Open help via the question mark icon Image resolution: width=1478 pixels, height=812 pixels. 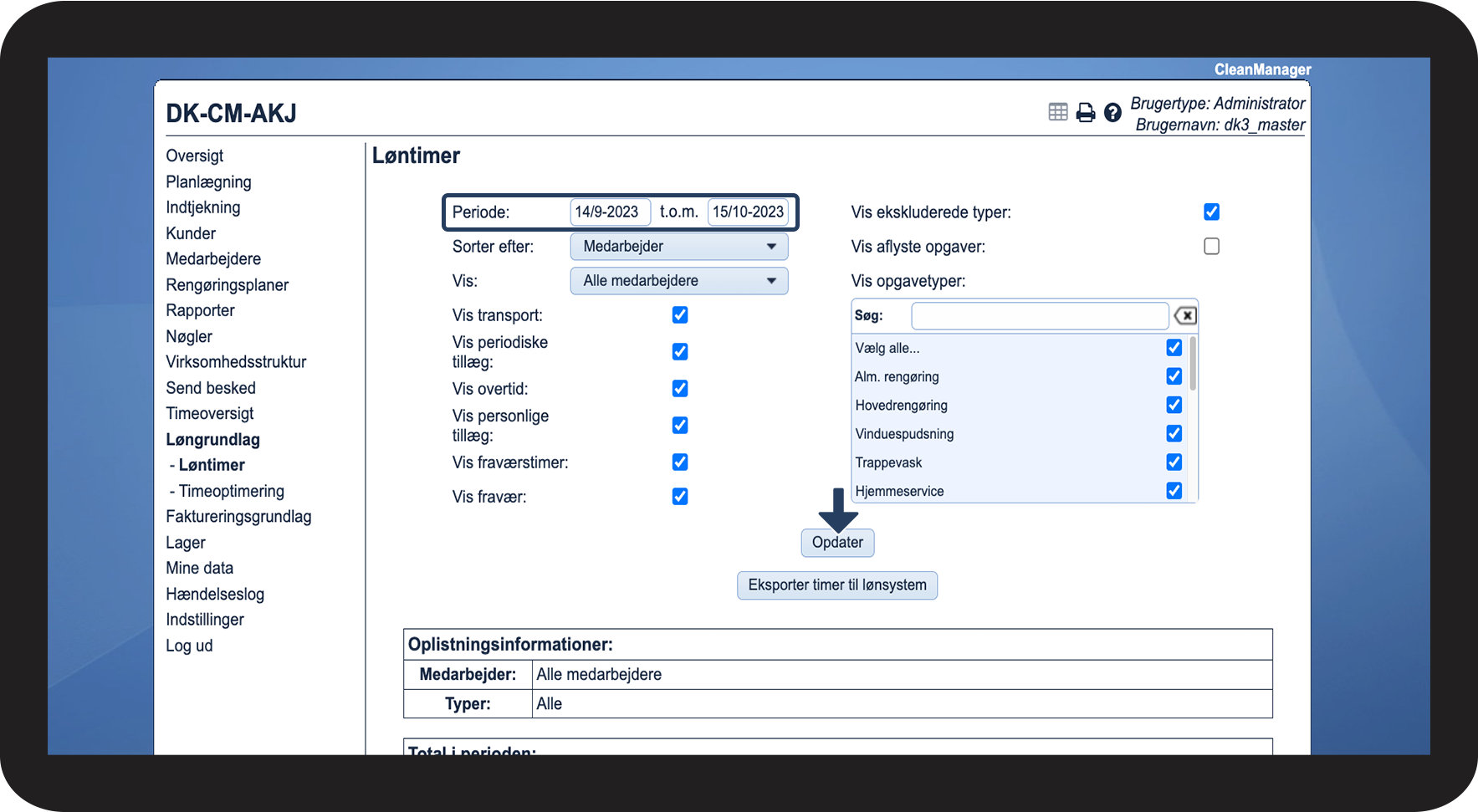[1112, 112]
